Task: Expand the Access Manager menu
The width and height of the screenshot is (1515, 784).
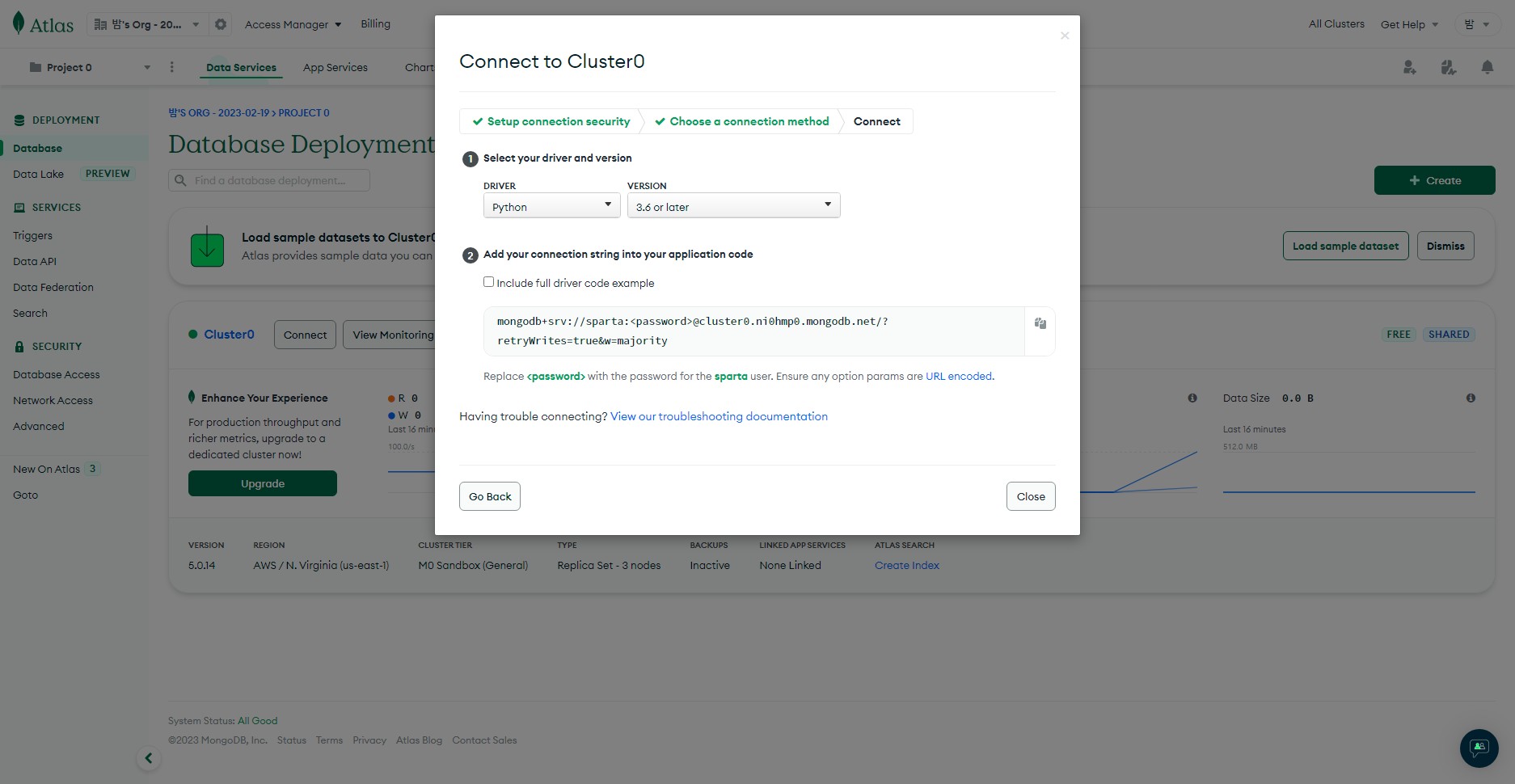Action: [x=293, y=24]
